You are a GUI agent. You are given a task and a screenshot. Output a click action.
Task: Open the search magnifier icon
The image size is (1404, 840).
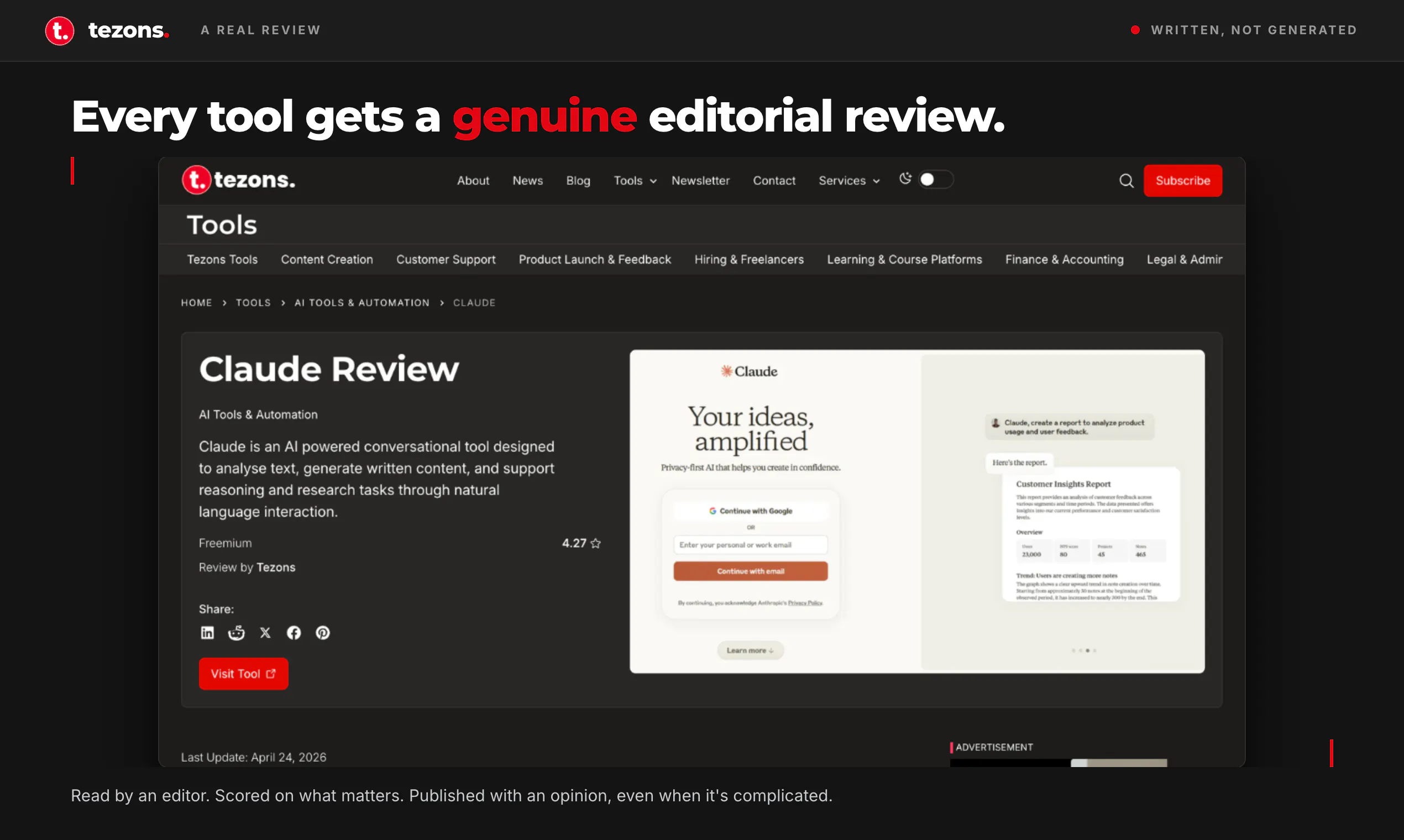coord(1126,181)
